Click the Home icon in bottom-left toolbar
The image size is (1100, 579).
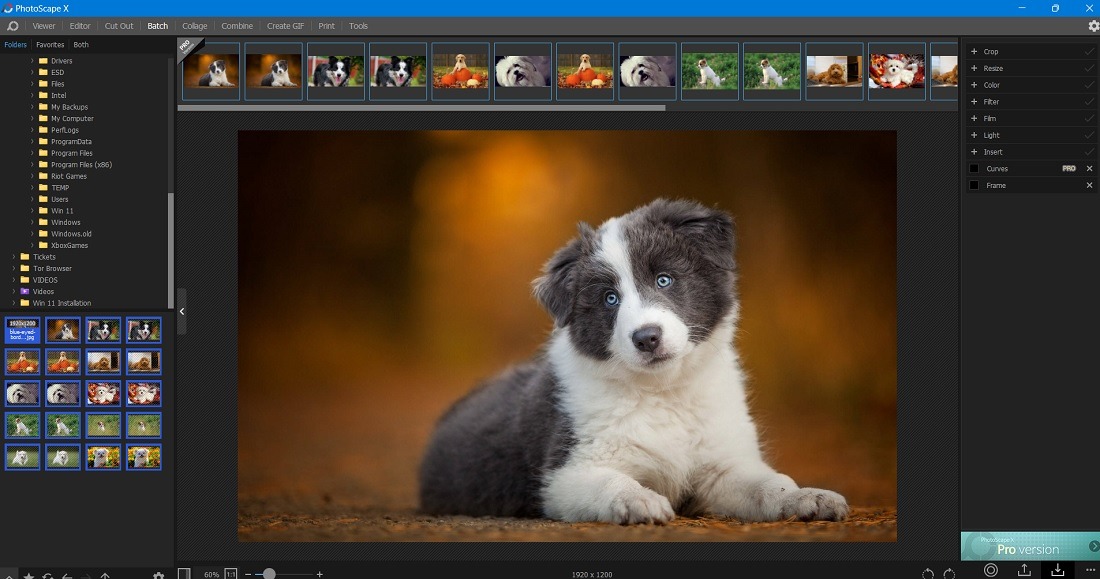[9, 574]
